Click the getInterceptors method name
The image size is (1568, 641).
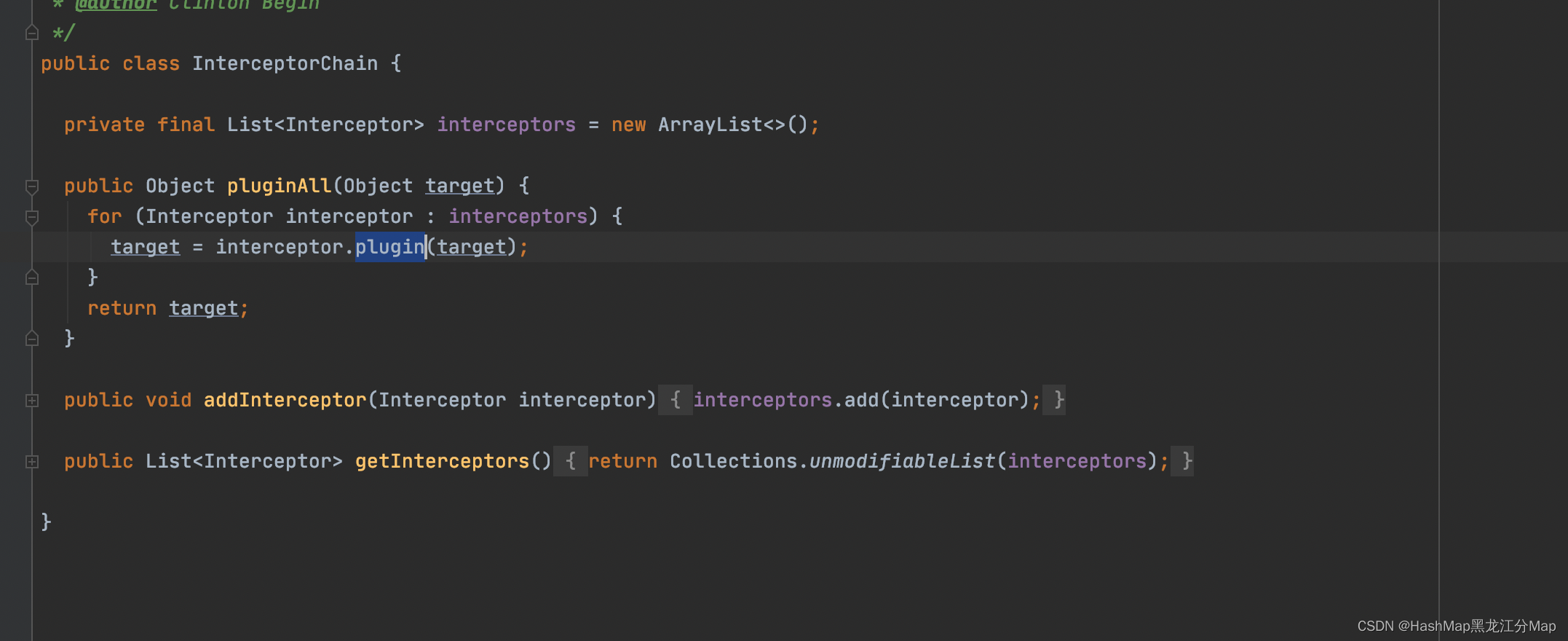coord(442,461)
